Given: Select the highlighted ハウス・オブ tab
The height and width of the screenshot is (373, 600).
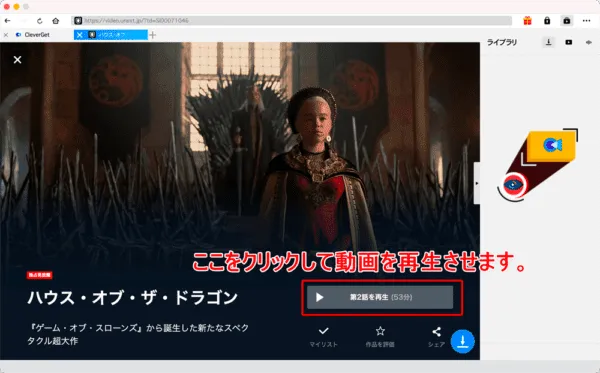Looking at the screenshot, I should 111,35.
